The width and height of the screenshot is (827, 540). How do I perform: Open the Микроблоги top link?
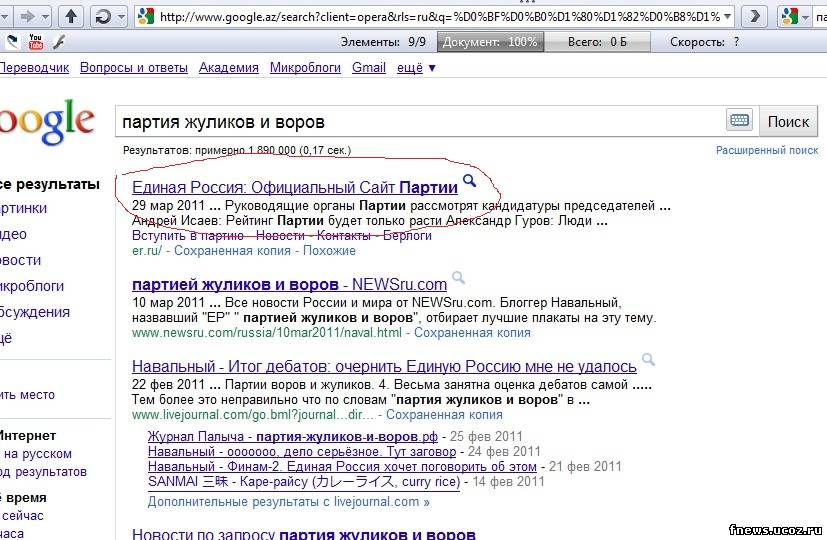tap(305, 68)
